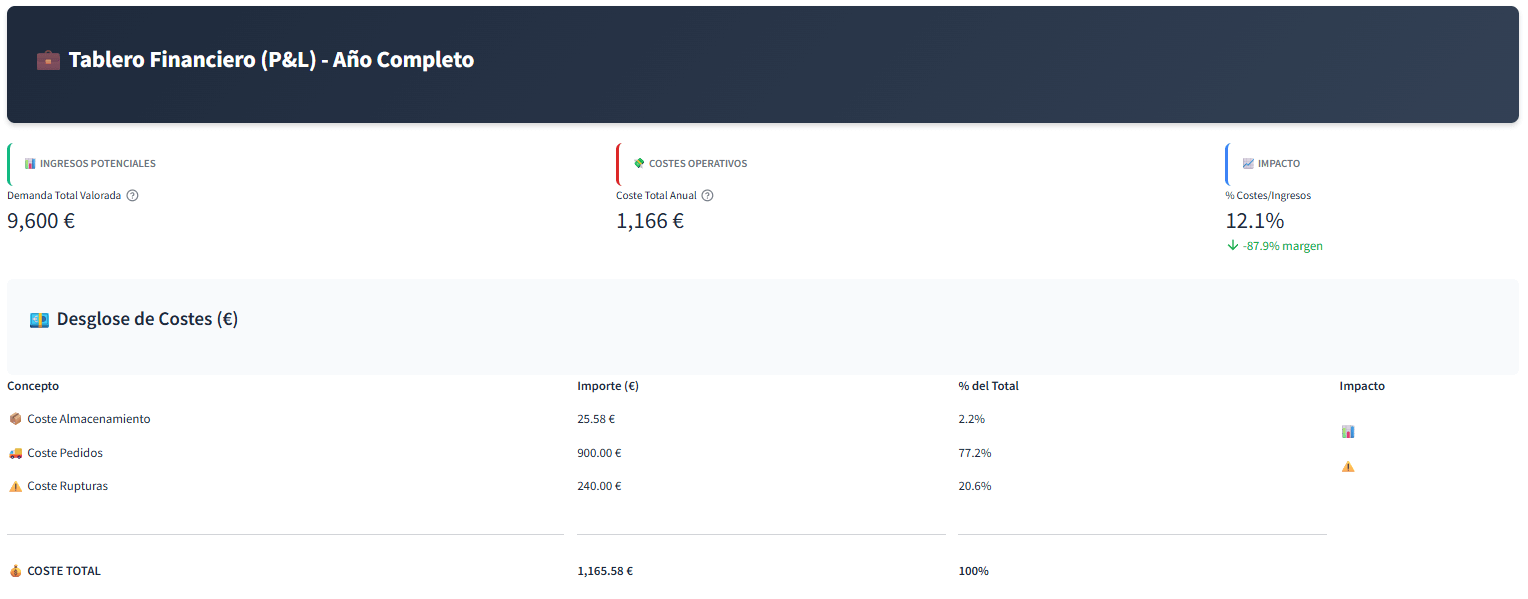Viewport: 1528px width, 599px height.
Task: Select the bar chart icon beside INGRESOS POTENCIALES
Action: pos(30,163)
